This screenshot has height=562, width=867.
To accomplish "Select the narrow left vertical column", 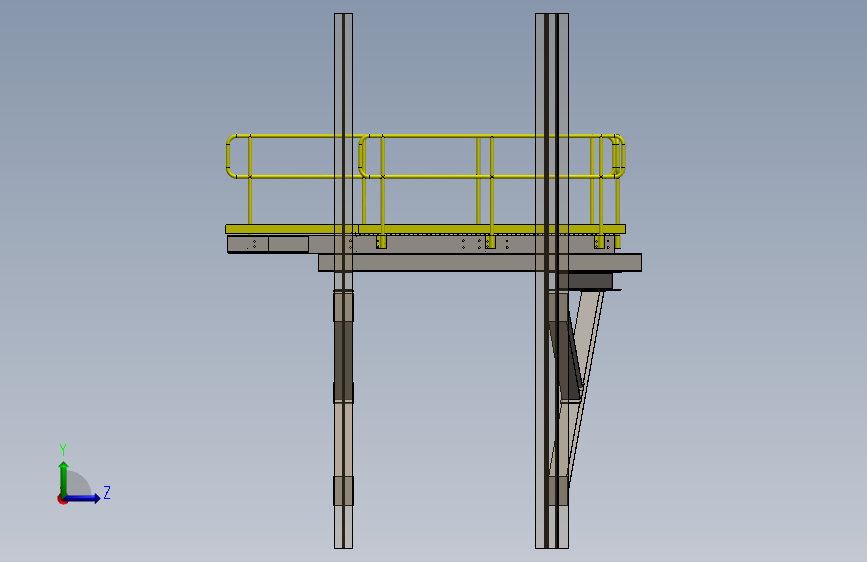I will pyautogui.click(x=343, y=281).
